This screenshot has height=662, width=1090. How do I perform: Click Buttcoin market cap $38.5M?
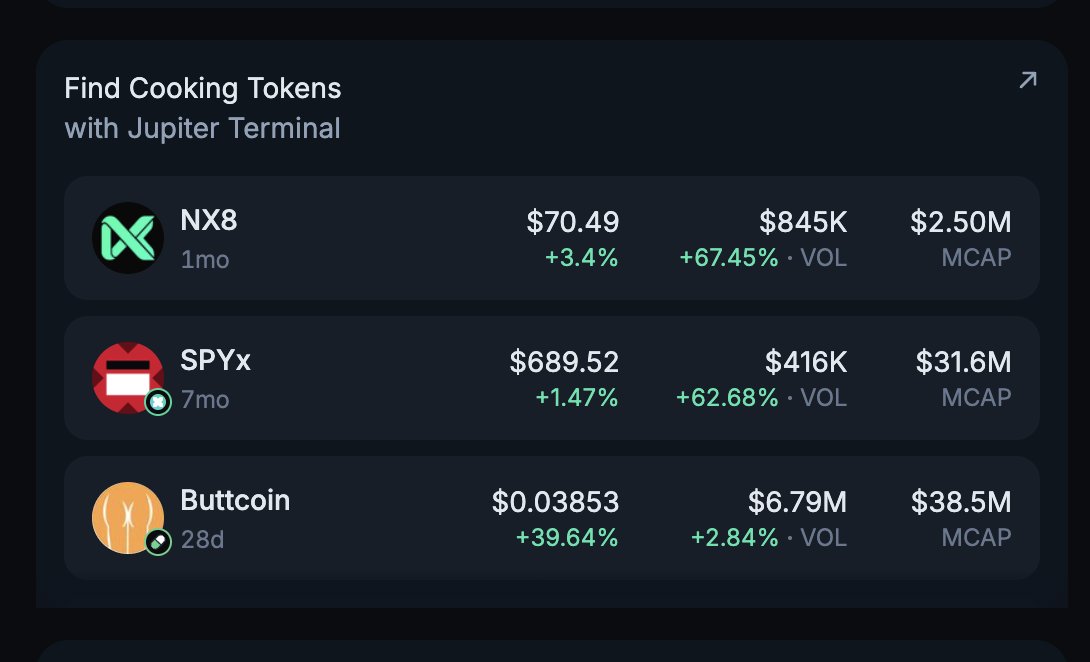[961, 502]
